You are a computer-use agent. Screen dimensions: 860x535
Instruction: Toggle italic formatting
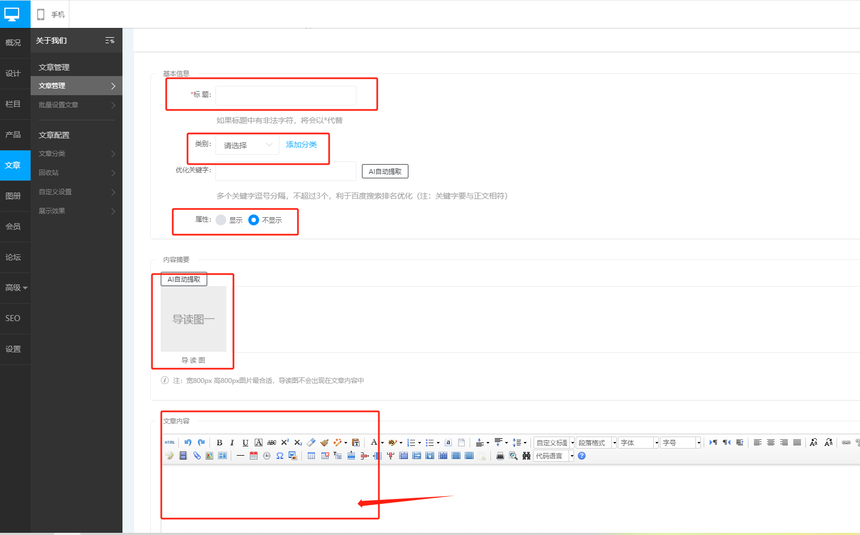232,442
